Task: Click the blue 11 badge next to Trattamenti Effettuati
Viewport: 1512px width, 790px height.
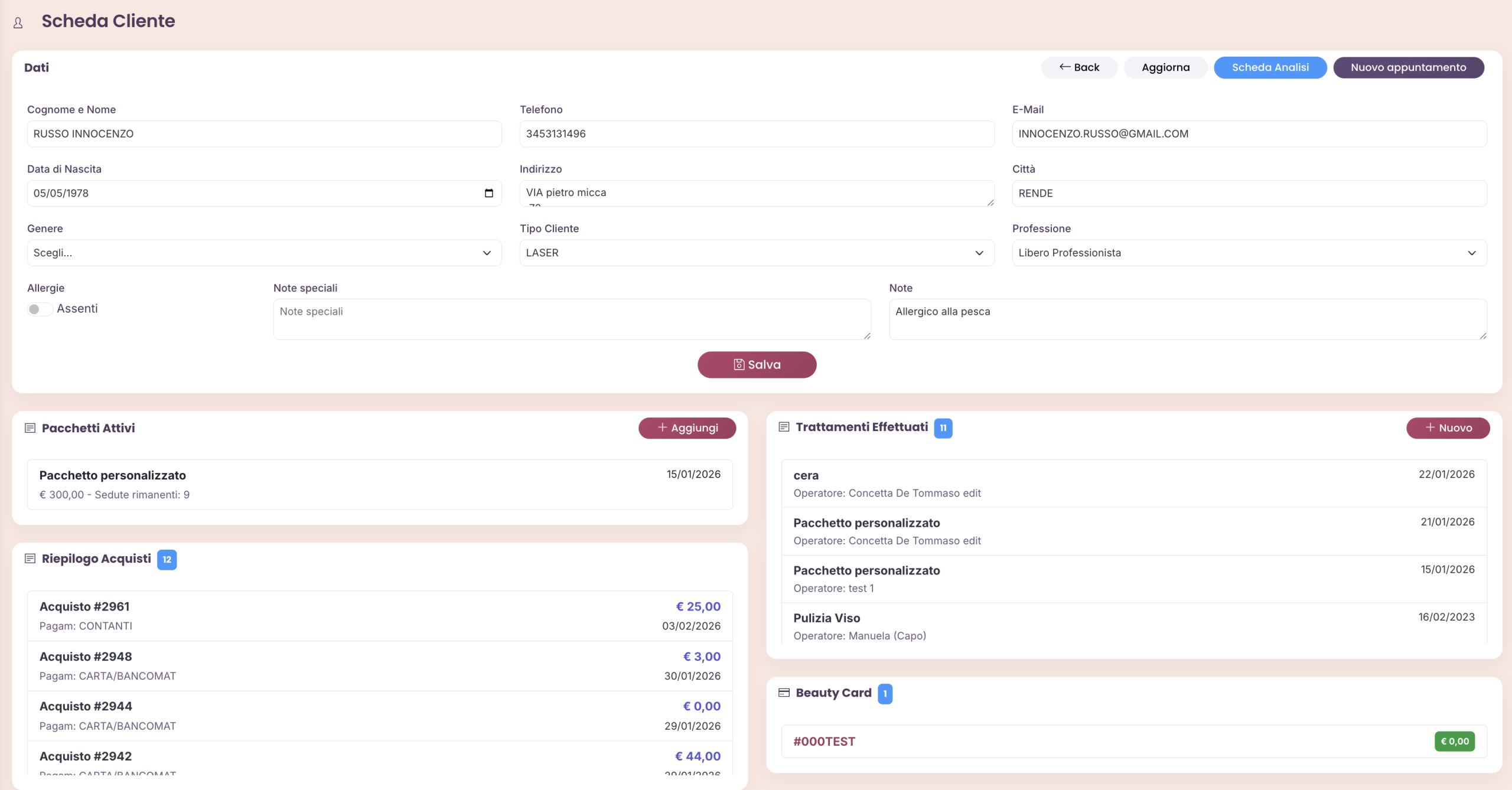Action: pyautogui.click(x=943, y=427)
